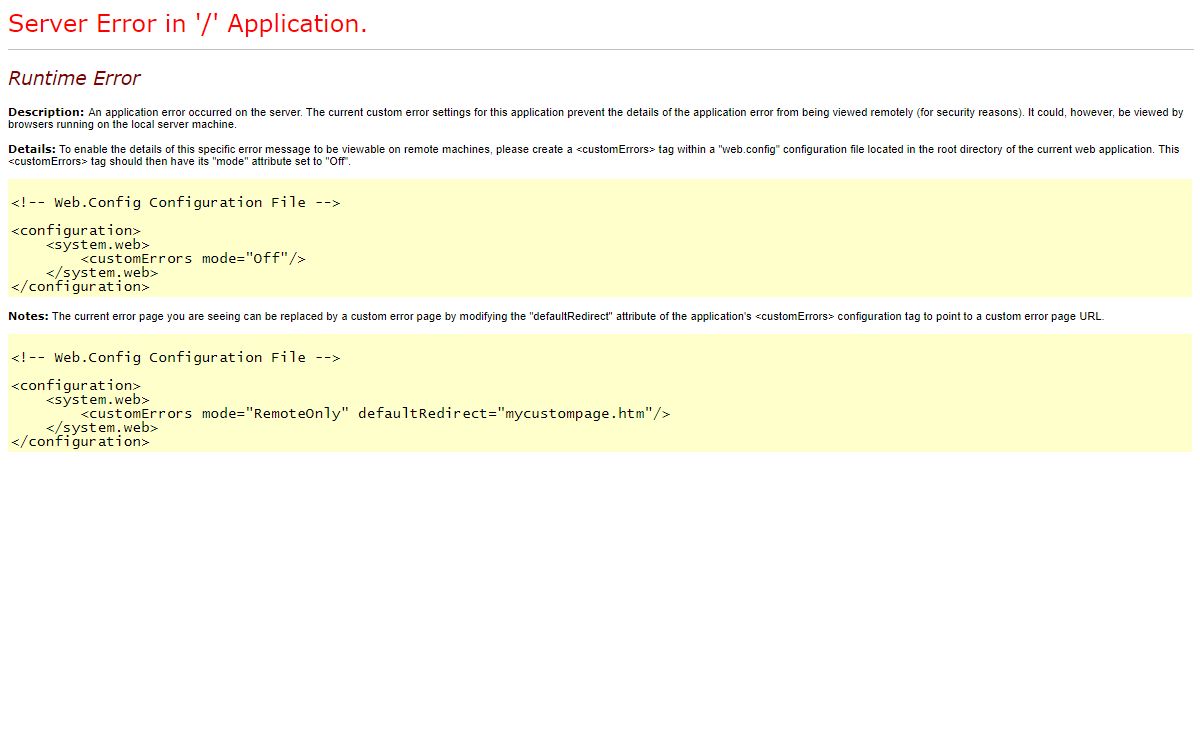The height and width of the screenshot is (740, 1200).
Task: Click the closing </system.web> tag in the second code block
Action: click(102, 427)
